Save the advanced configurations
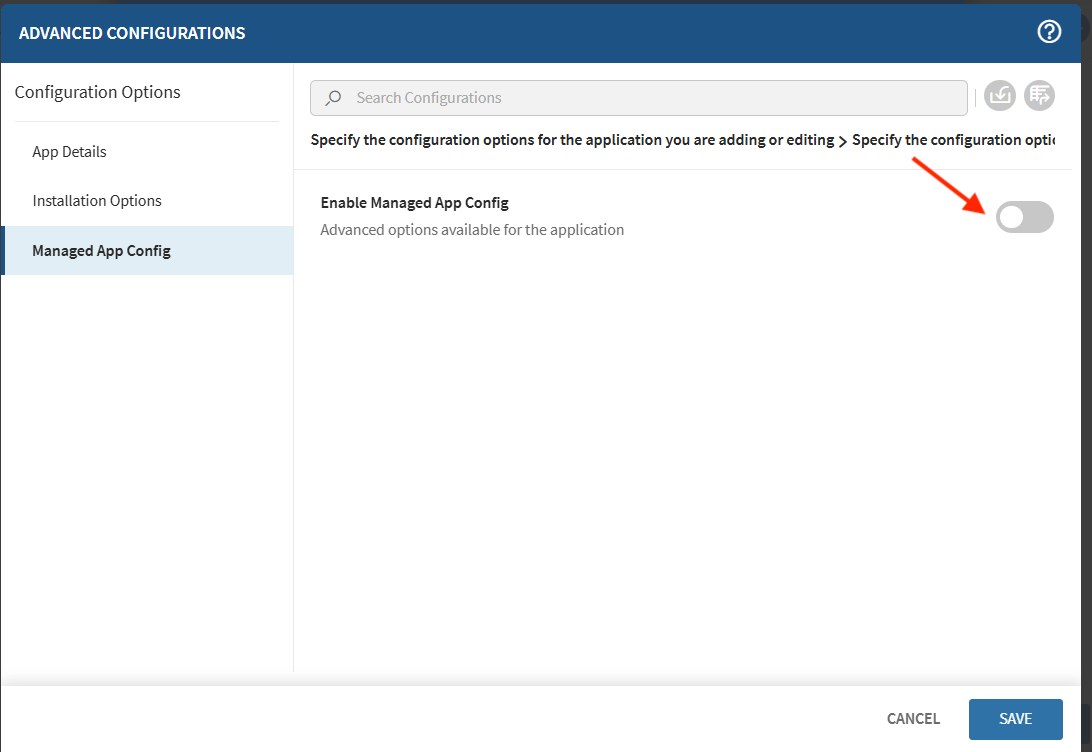The image size is (1092, 752). (1015, 719)
